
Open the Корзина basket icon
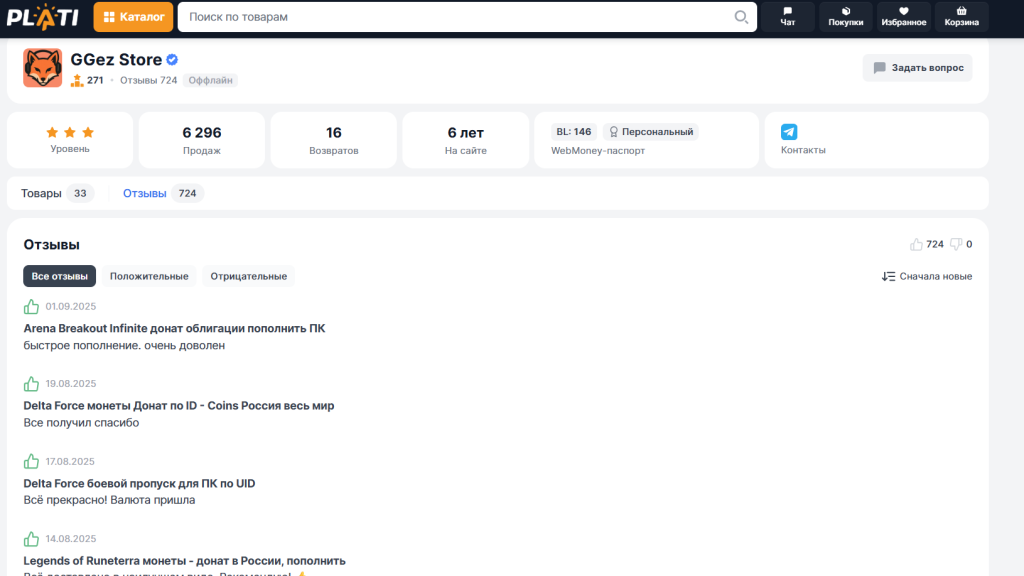click(961, 16)
